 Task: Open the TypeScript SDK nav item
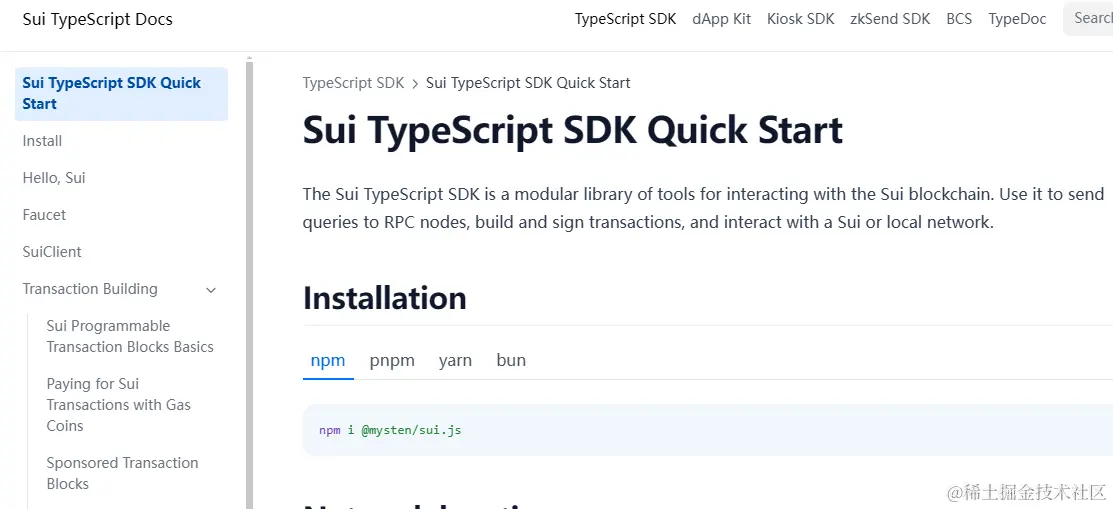(625, 19)
